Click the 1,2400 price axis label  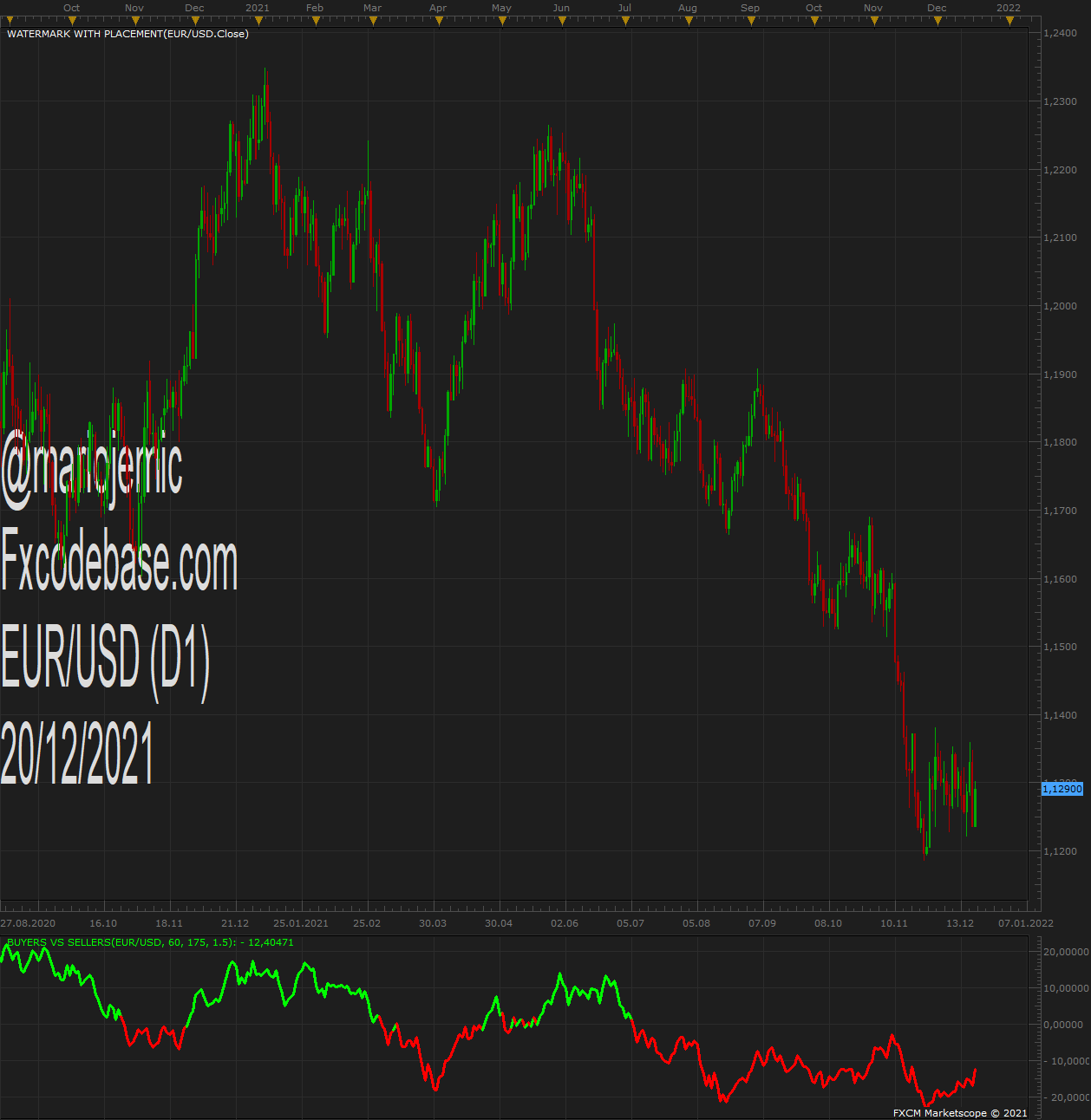pyautogui.click(x=1061, y=33)
